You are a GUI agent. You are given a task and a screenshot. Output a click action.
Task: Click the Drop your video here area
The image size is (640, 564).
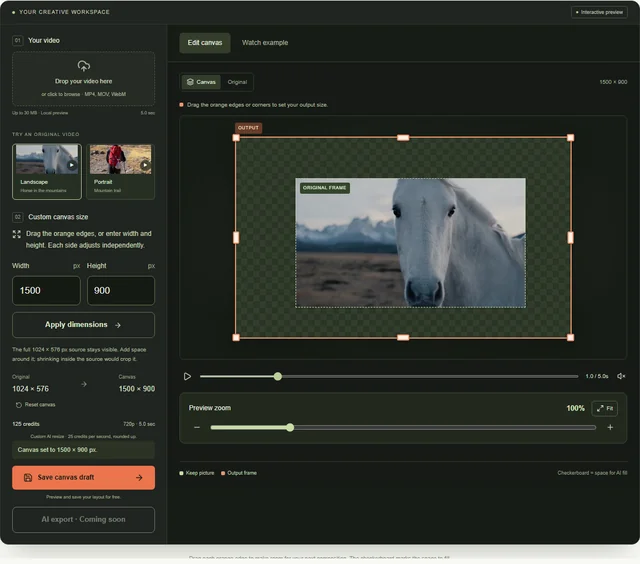(x=83, y=79)
